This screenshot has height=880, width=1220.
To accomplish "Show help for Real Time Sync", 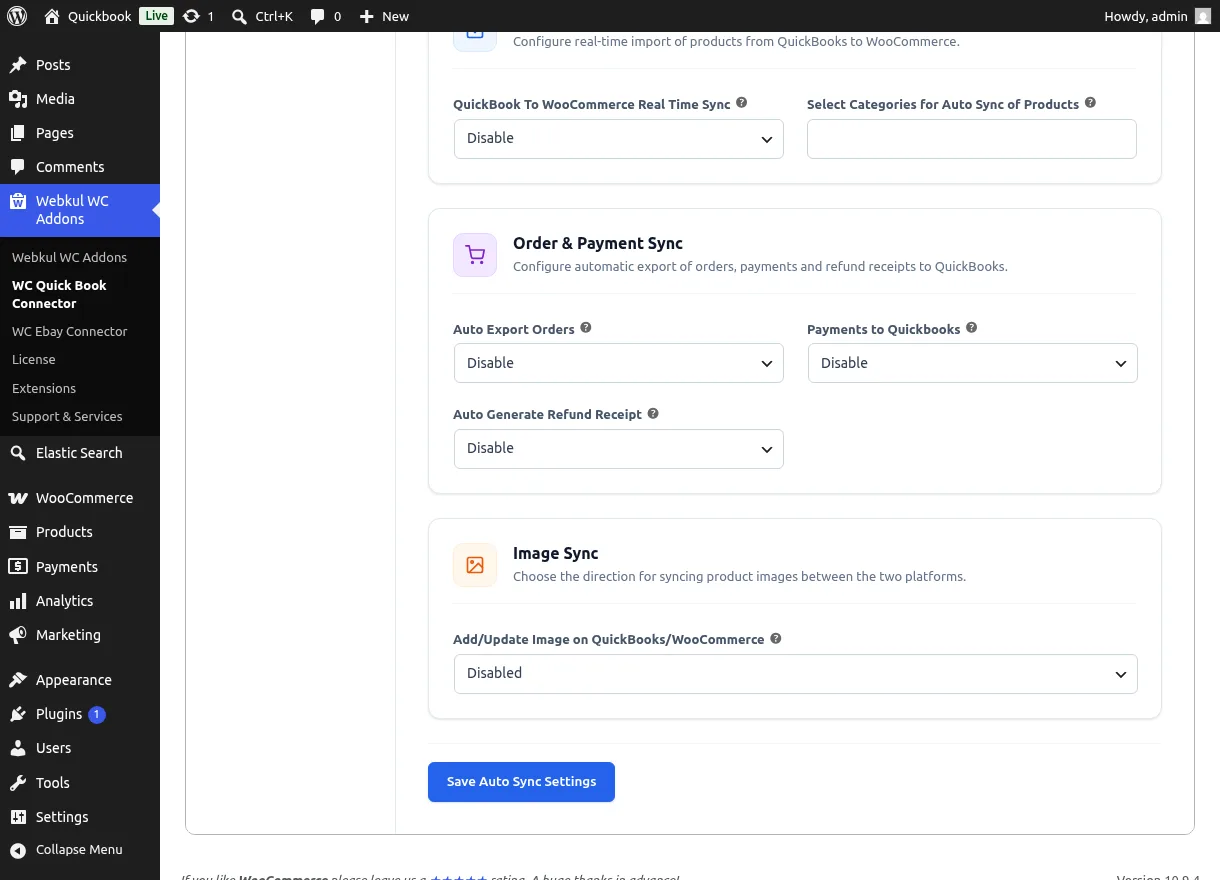I will pos(742,103).
